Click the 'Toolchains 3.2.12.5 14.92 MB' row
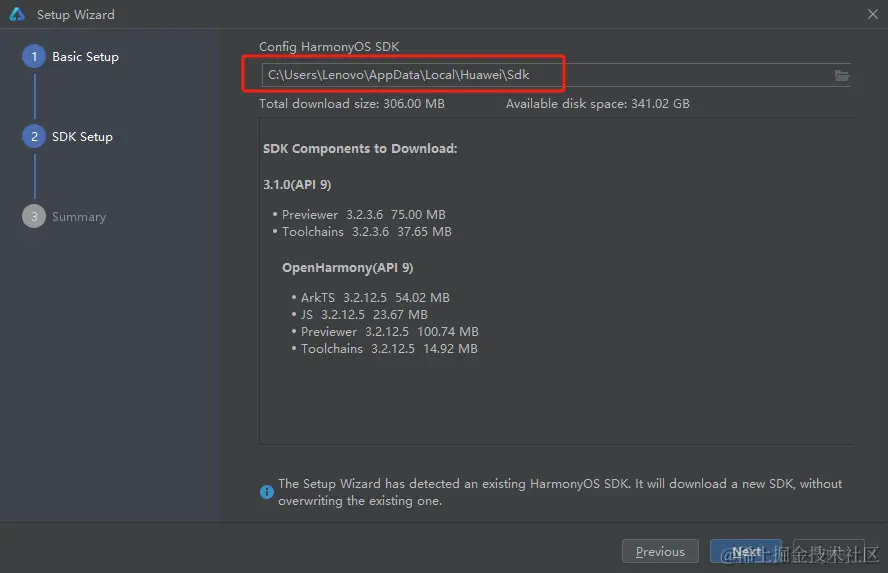 (389, 349)
